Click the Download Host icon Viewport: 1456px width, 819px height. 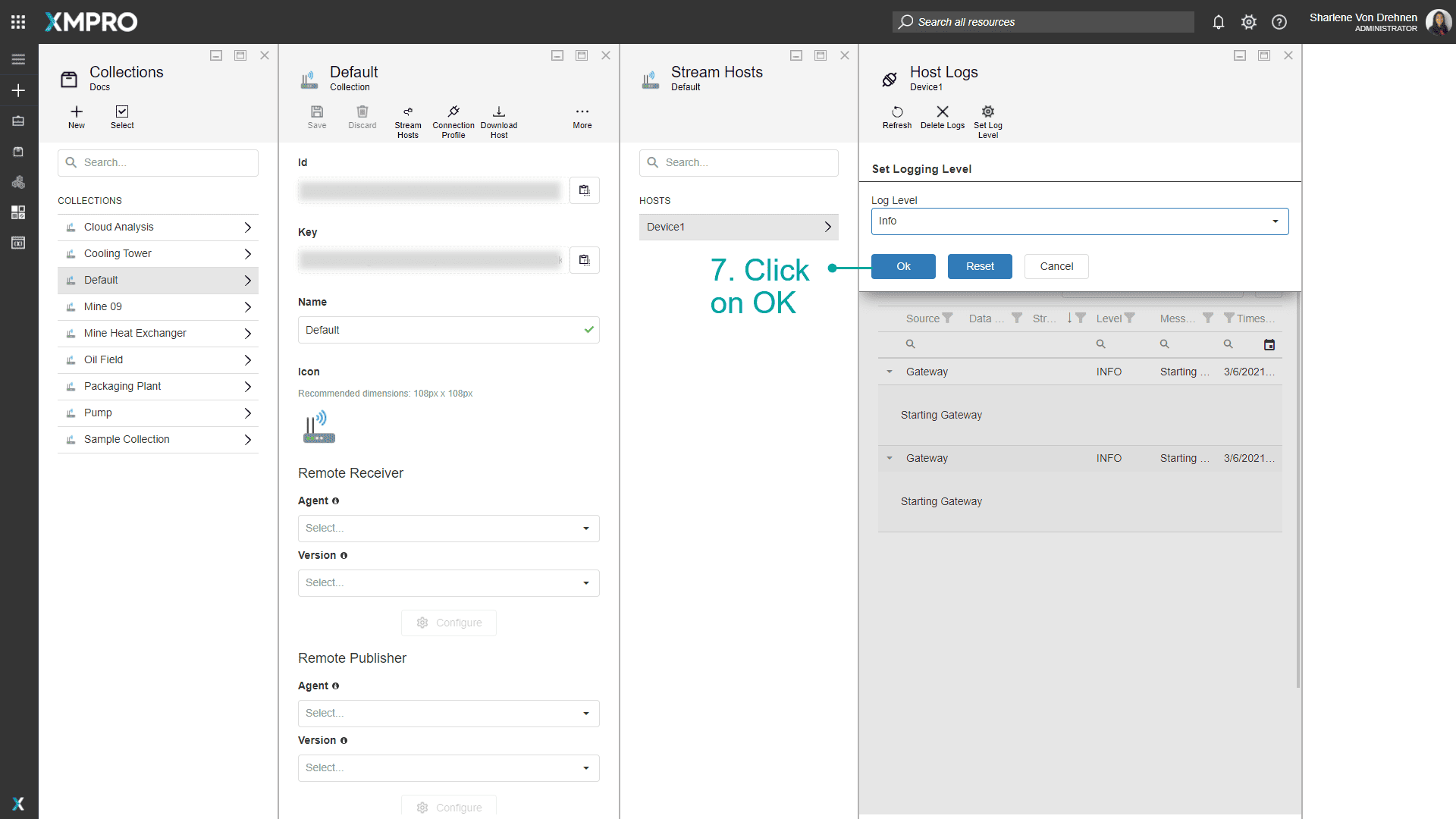(x=499, y=112)
